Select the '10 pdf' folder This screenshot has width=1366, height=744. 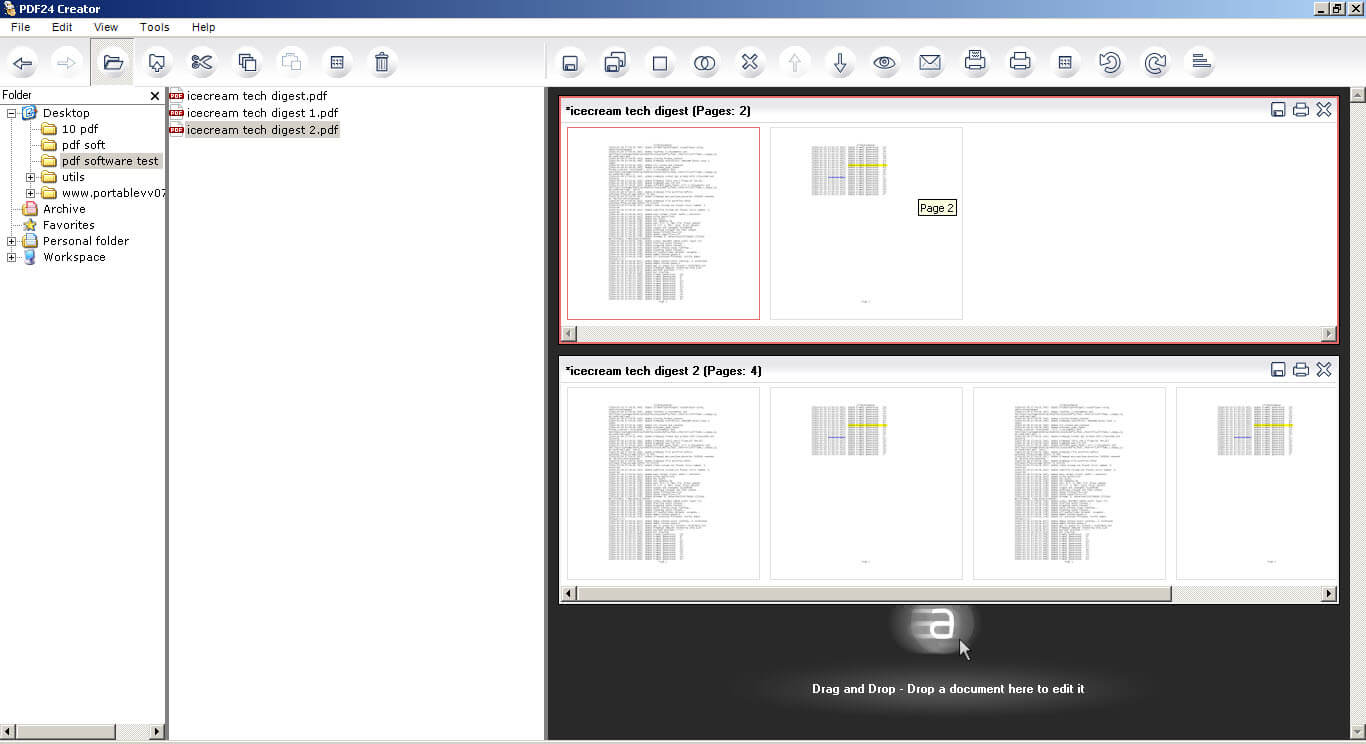80,129
